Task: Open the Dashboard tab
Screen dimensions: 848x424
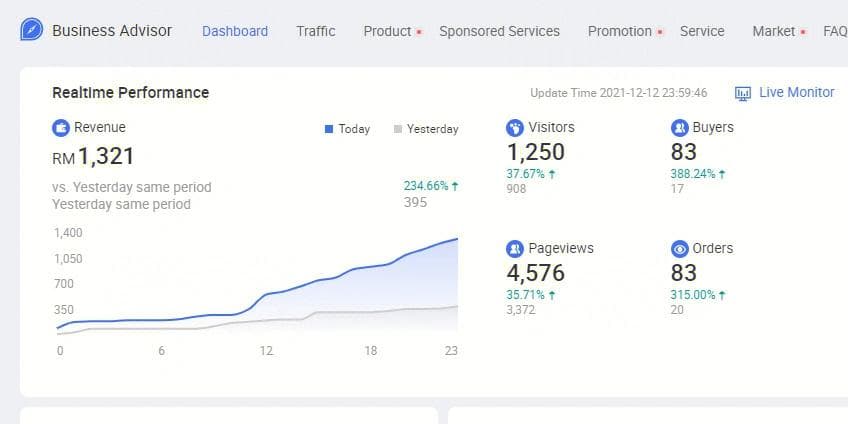Action: click(x=235, y=31)
